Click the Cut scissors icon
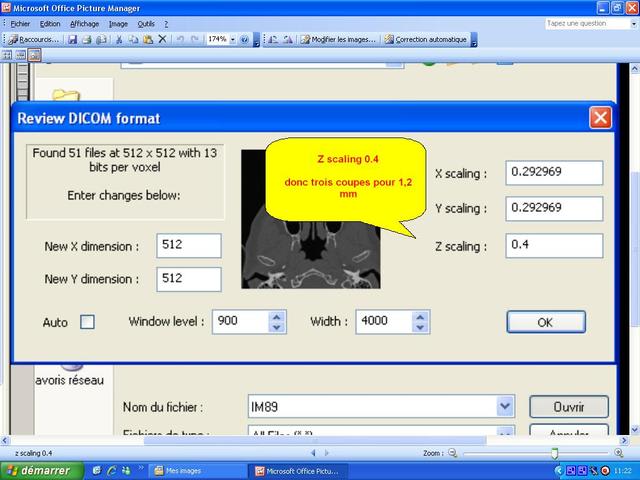The width and height of the screenshot is (640, 480). [x=119, y=40]
